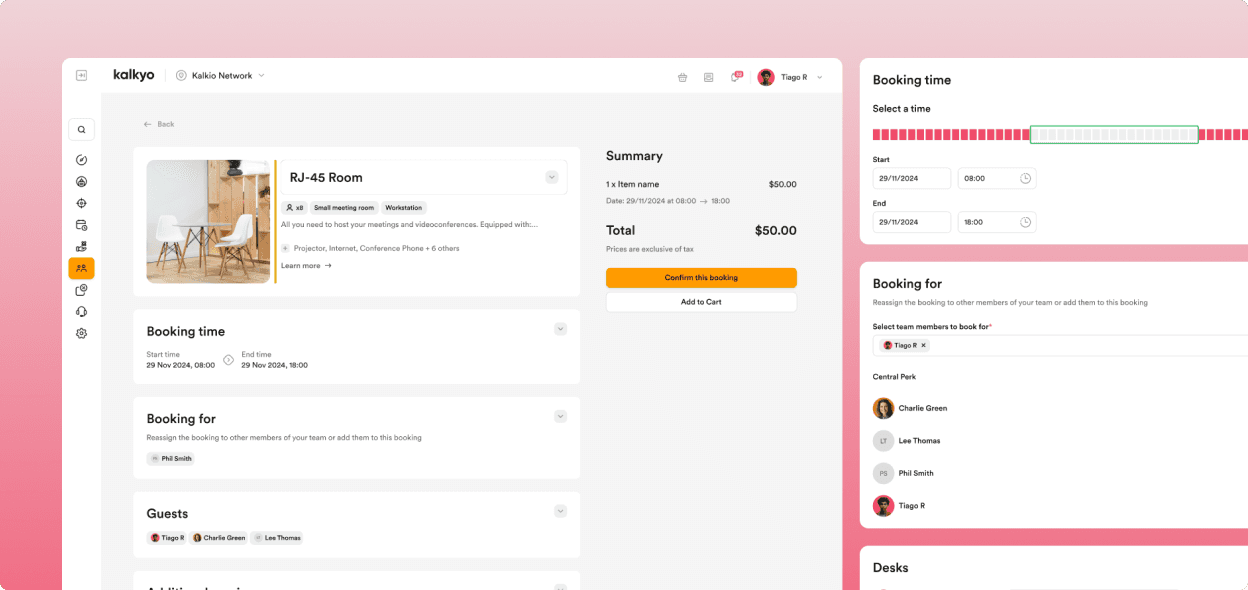
Task: Click the inbox tray icon in header
Action: tap(708, 77)
